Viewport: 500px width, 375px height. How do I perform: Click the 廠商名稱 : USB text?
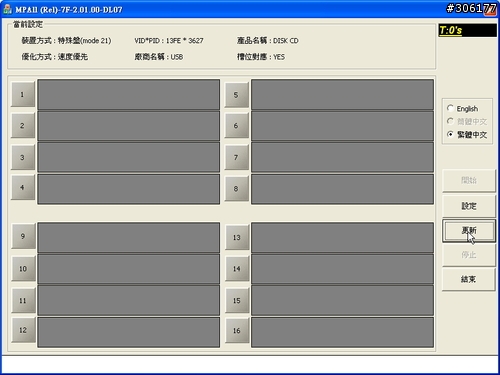tap(159, 57)
